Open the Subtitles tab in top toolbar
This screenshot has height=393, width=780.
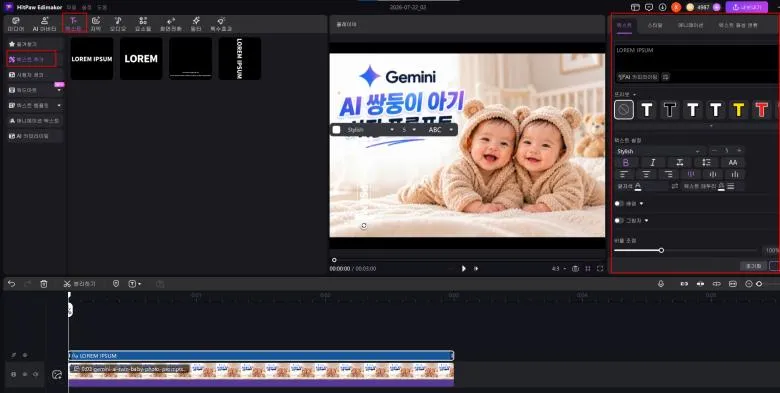96,24
